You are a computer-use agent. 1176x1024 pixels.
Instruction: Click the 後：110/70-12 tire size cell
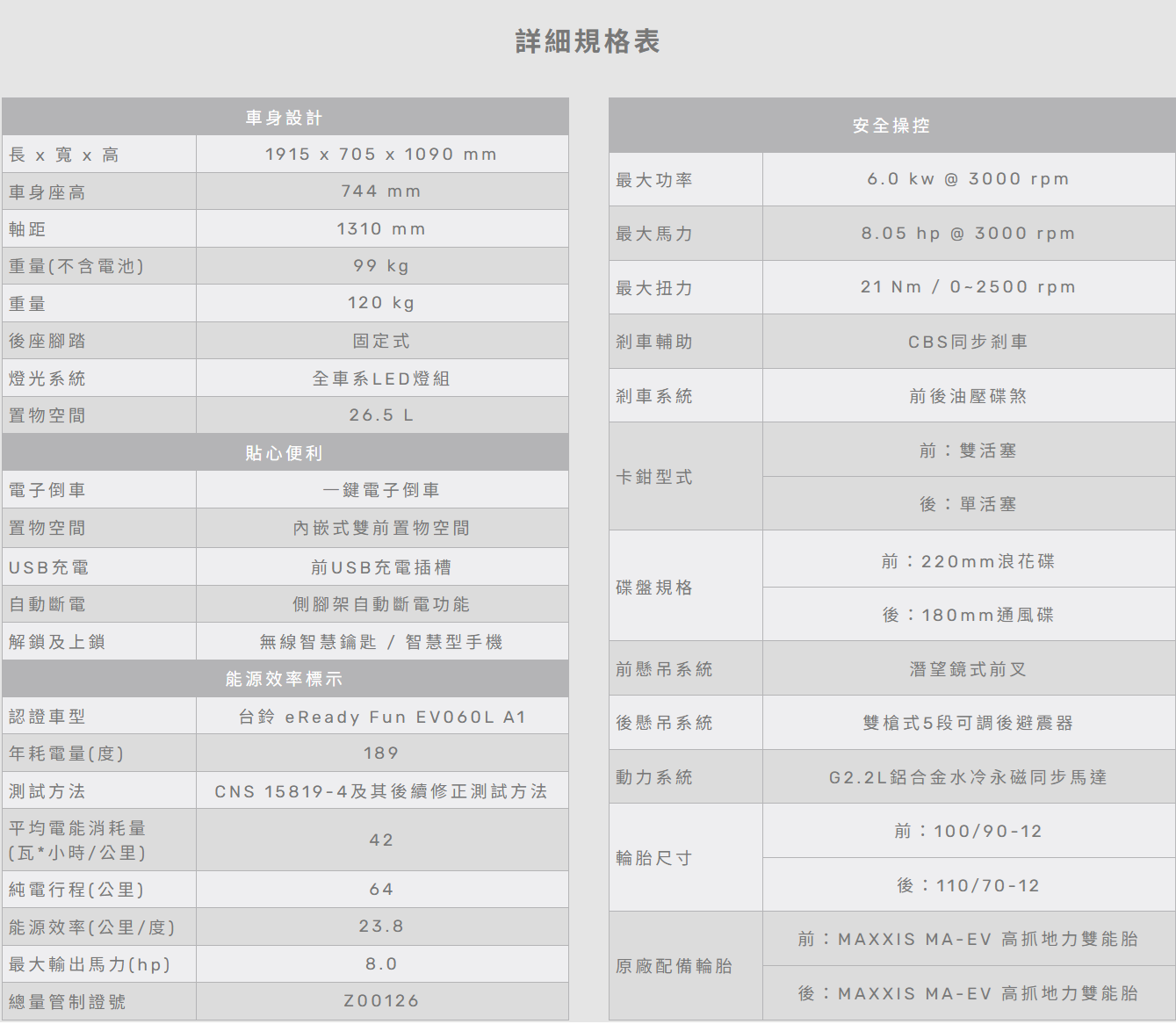tap(968, 885)
